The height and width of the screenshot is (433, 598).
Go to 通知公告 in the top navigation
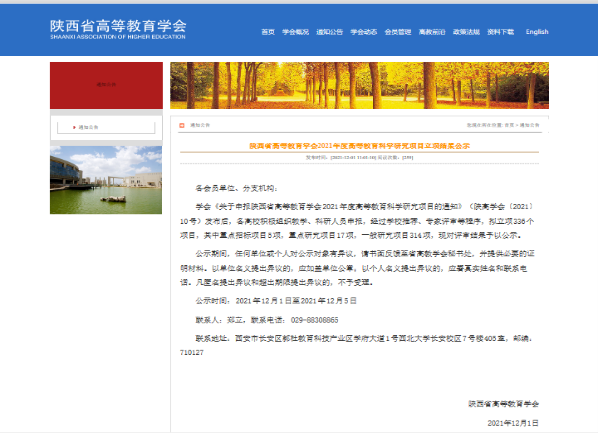(x=330, y=32)
